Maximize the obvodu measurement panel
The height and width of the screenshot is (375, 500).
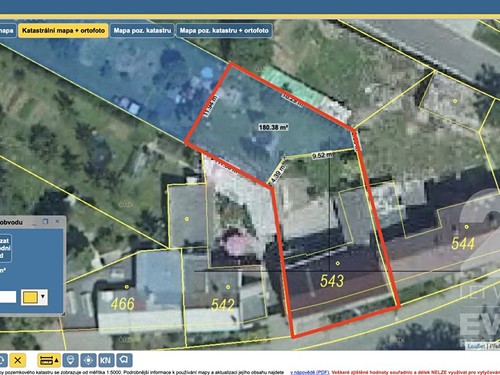[x=46, y=221]
